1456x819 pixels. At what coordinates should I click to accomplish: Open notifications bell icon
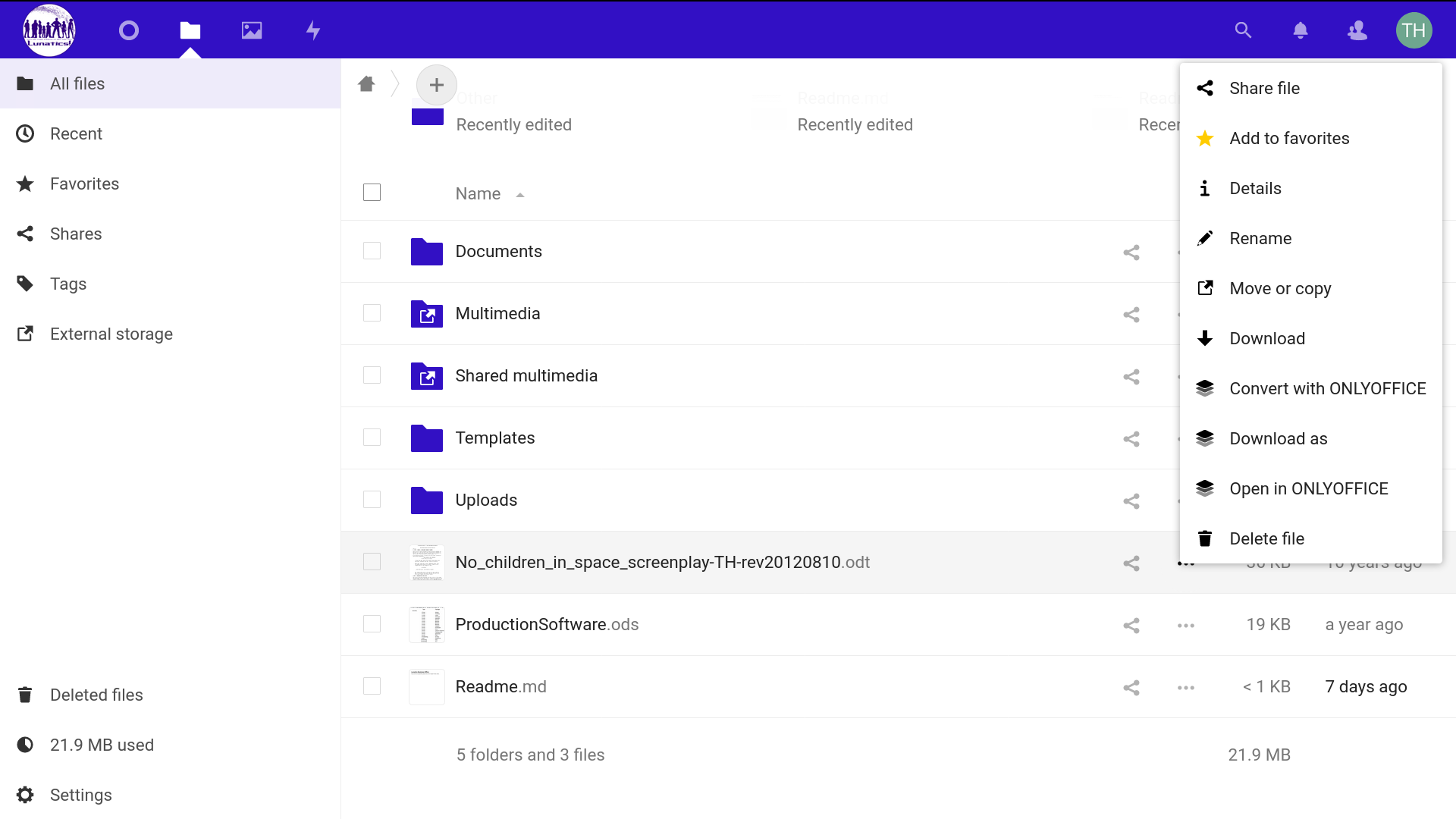[1300, 30]
